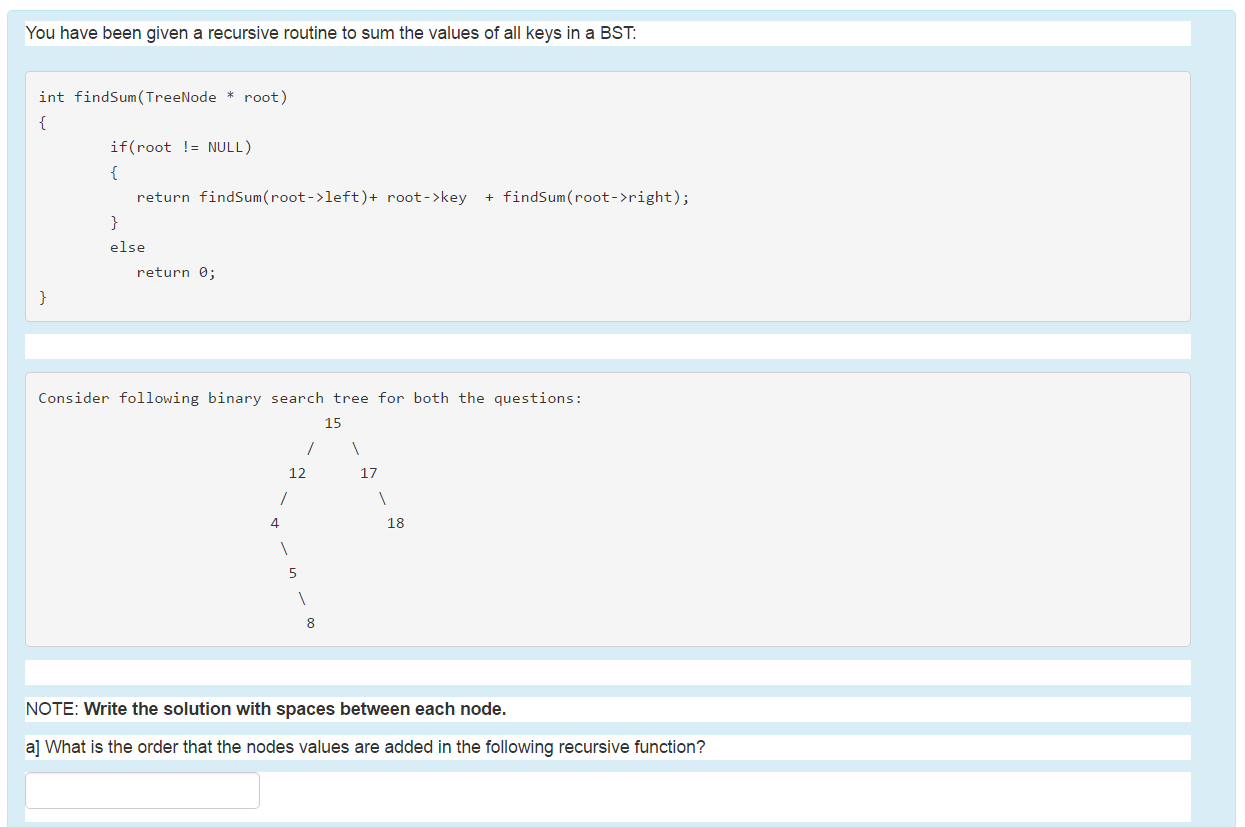Click node 18 in the BST diagram
Viewport: 1245px width, 828px height.
coord(396,523)
